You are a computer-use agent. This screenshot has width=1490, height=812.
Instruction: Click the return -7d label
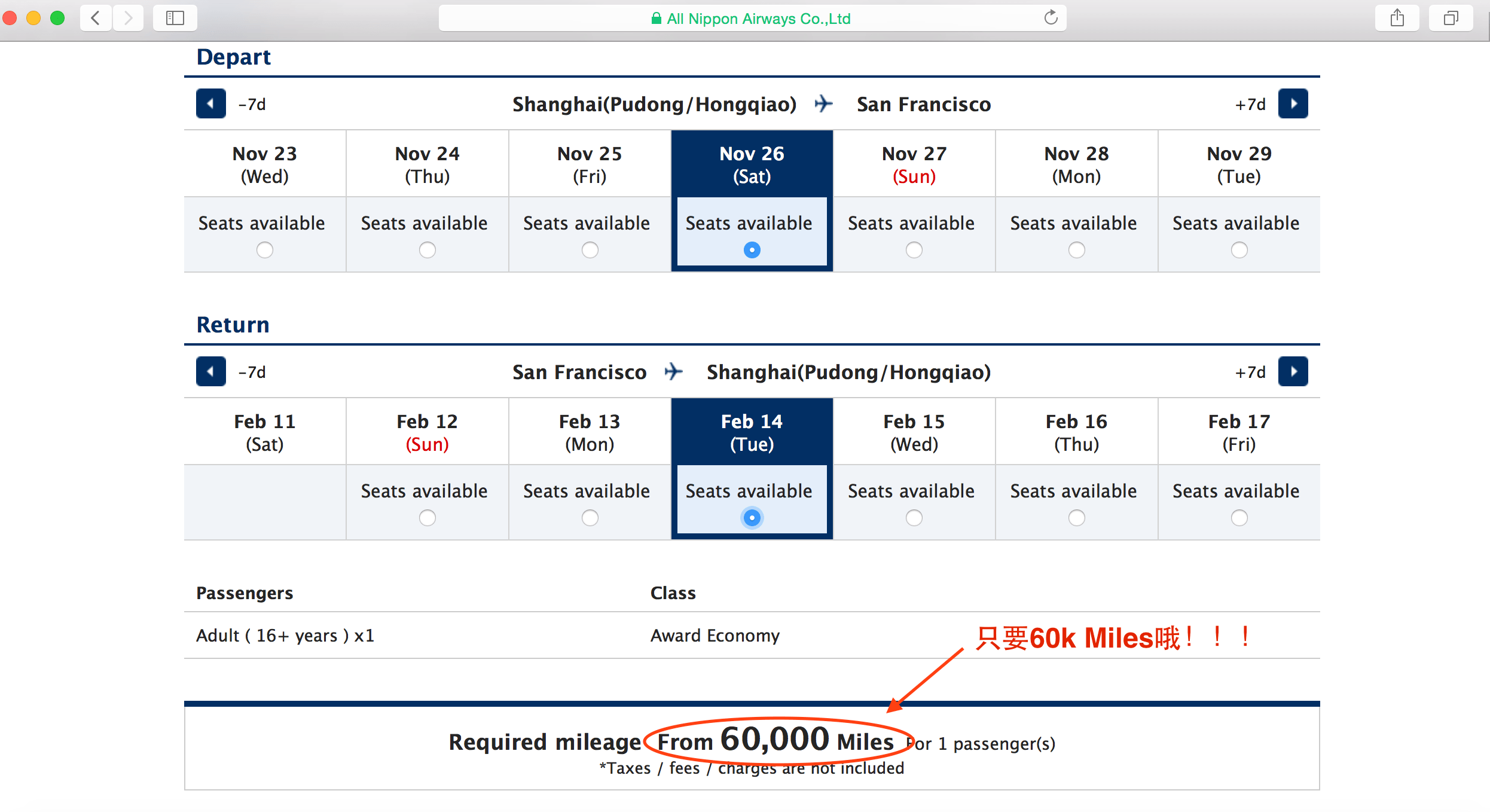click(252, 372)
